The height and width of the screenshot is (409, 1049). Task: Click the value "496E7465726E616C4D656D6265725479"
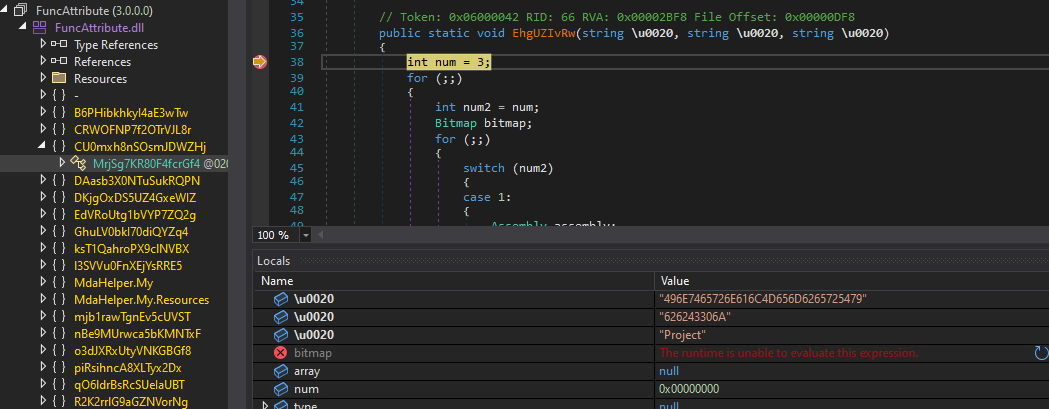click(x=763, y=299)
